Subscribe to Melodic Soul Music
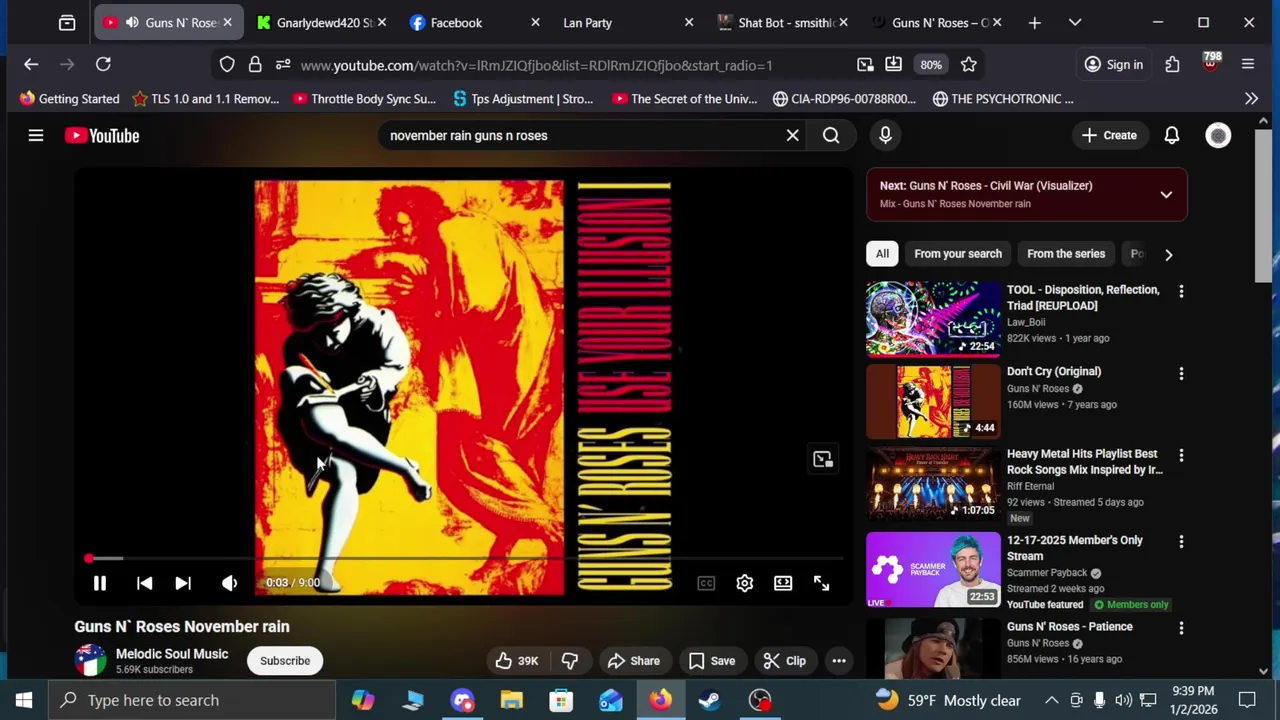Image resolution: width=1280 pixels, height=720 pixels. click(x=285, y=661)
